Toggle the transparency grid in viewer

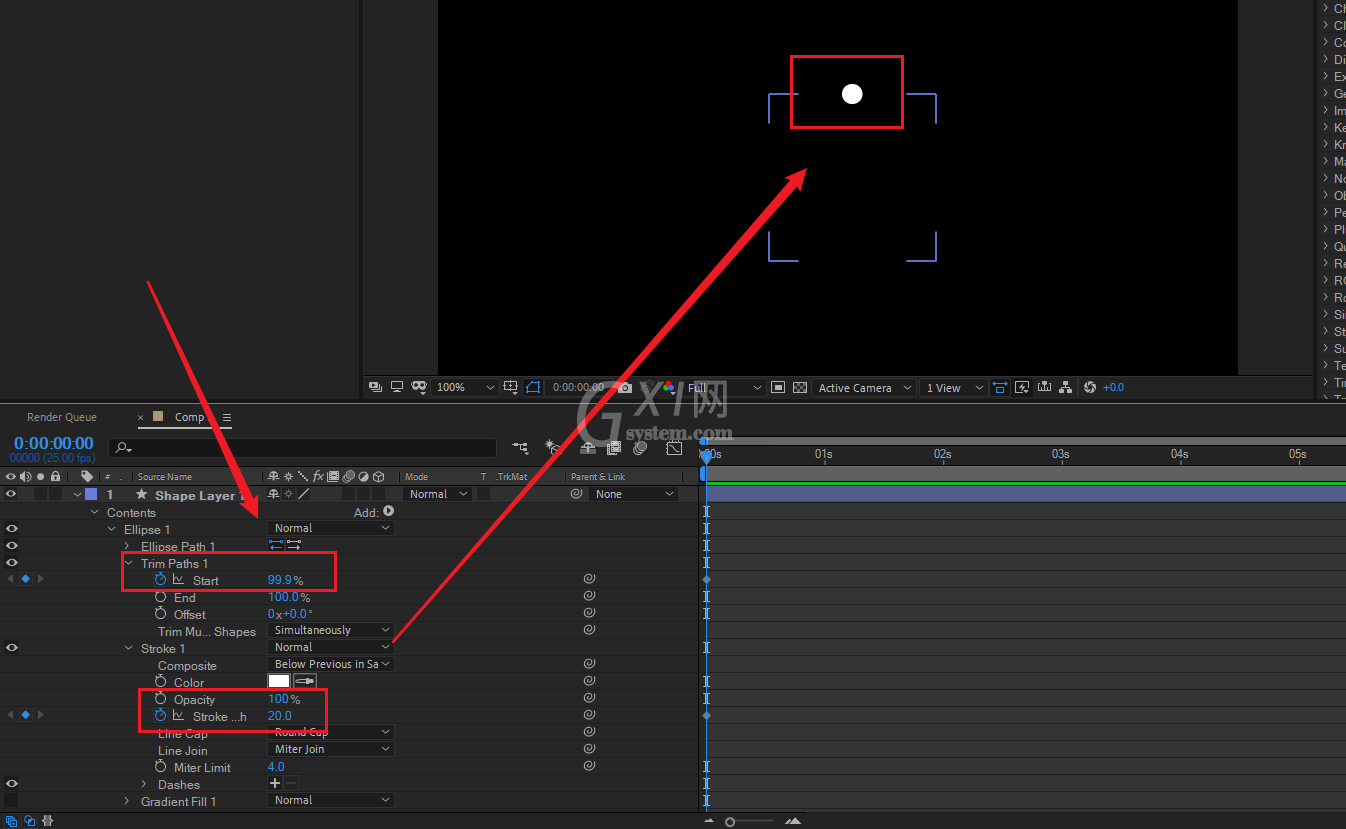pos(800,387)
